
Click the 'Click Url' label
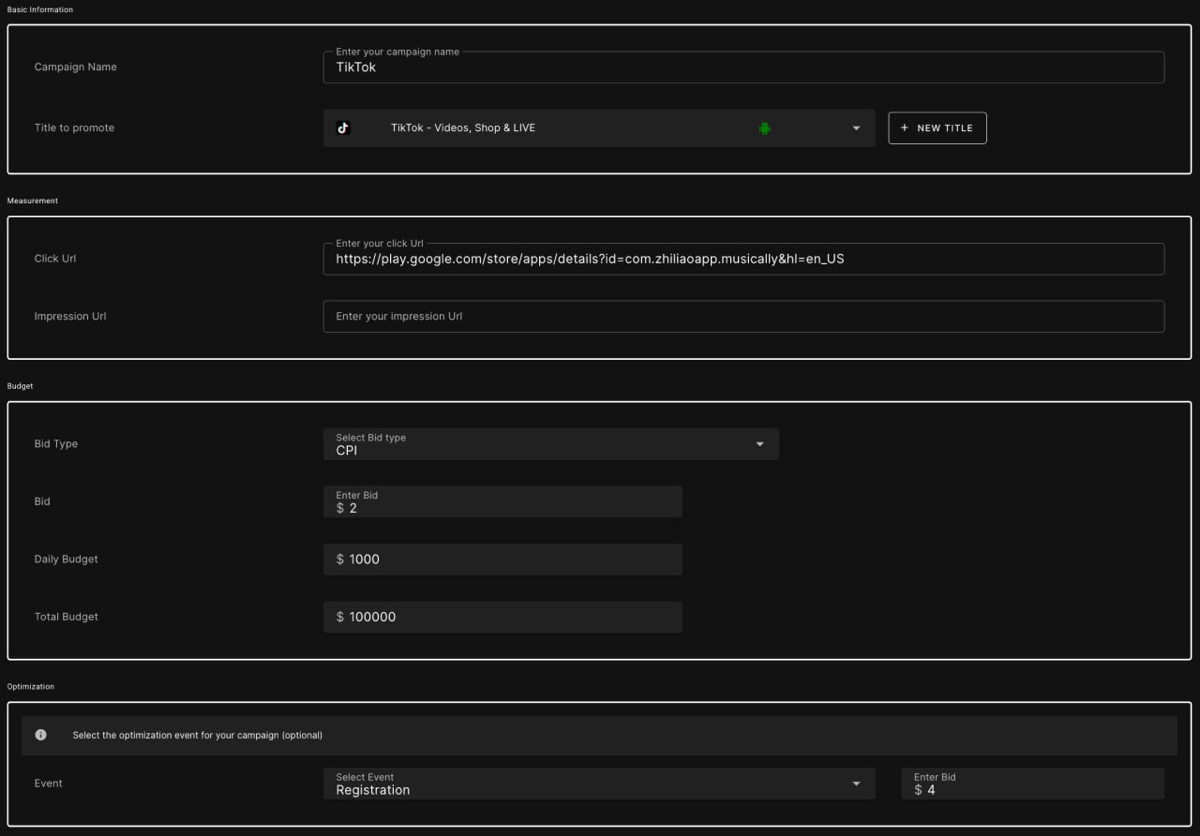coord(55,258)
